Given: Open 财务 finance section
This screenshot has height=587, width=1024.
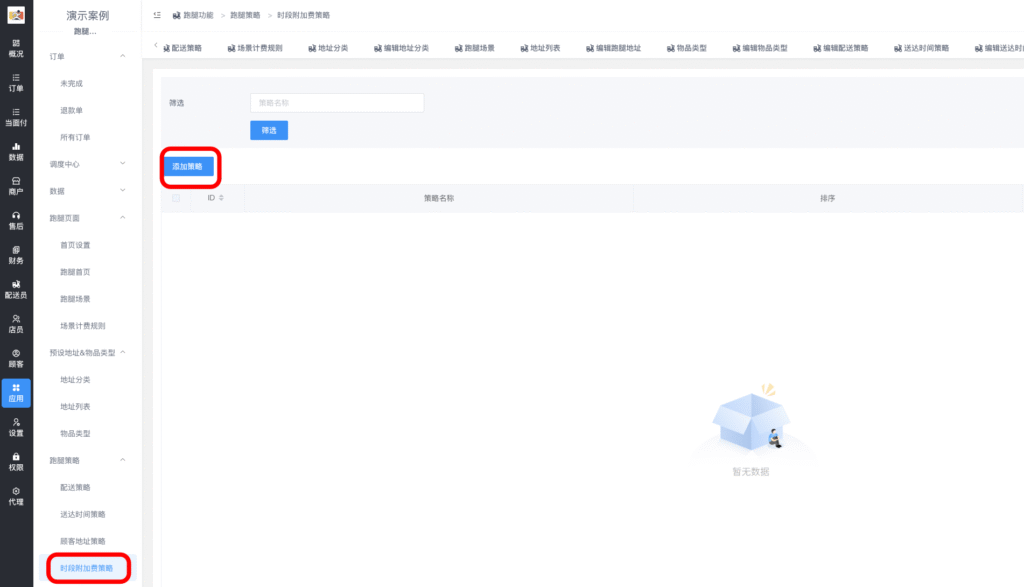Looking at the screenshot, I should (16, 255).
